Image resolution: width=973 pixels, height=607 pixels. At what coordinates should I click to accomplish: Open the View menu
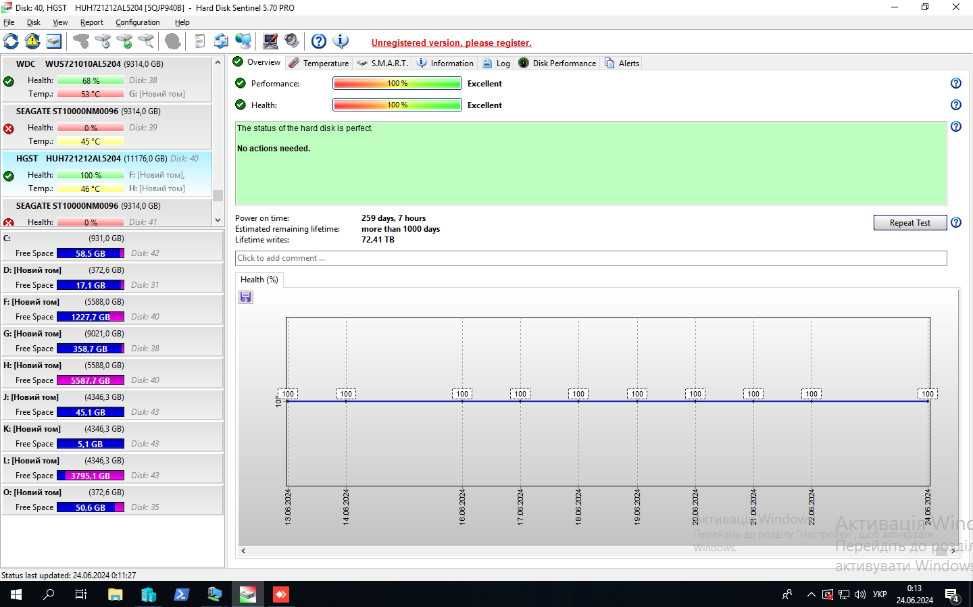coord(60,22)
